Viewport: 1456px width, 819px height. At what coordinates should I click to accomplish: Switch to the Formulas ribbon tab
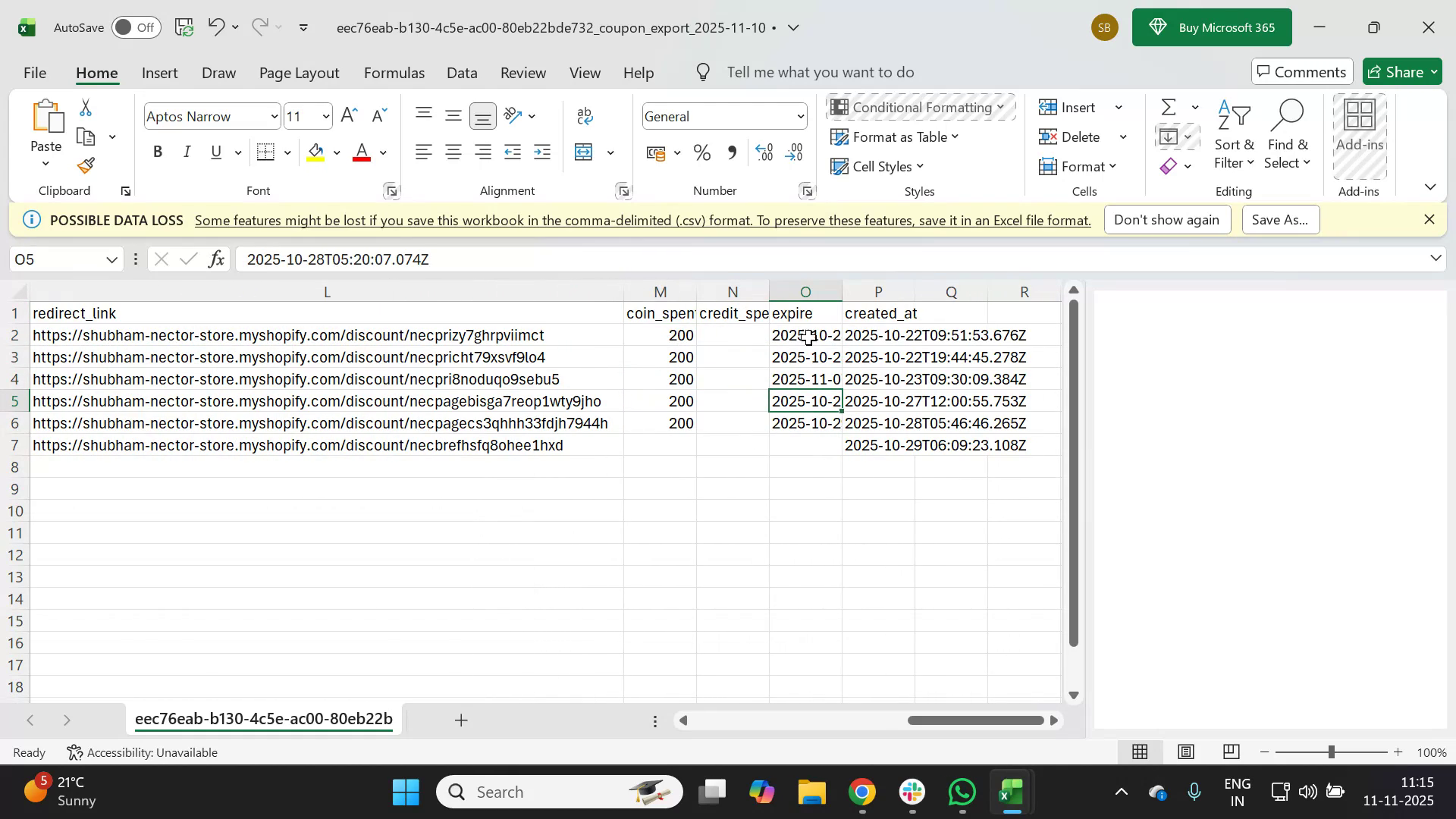coord(394,72)
